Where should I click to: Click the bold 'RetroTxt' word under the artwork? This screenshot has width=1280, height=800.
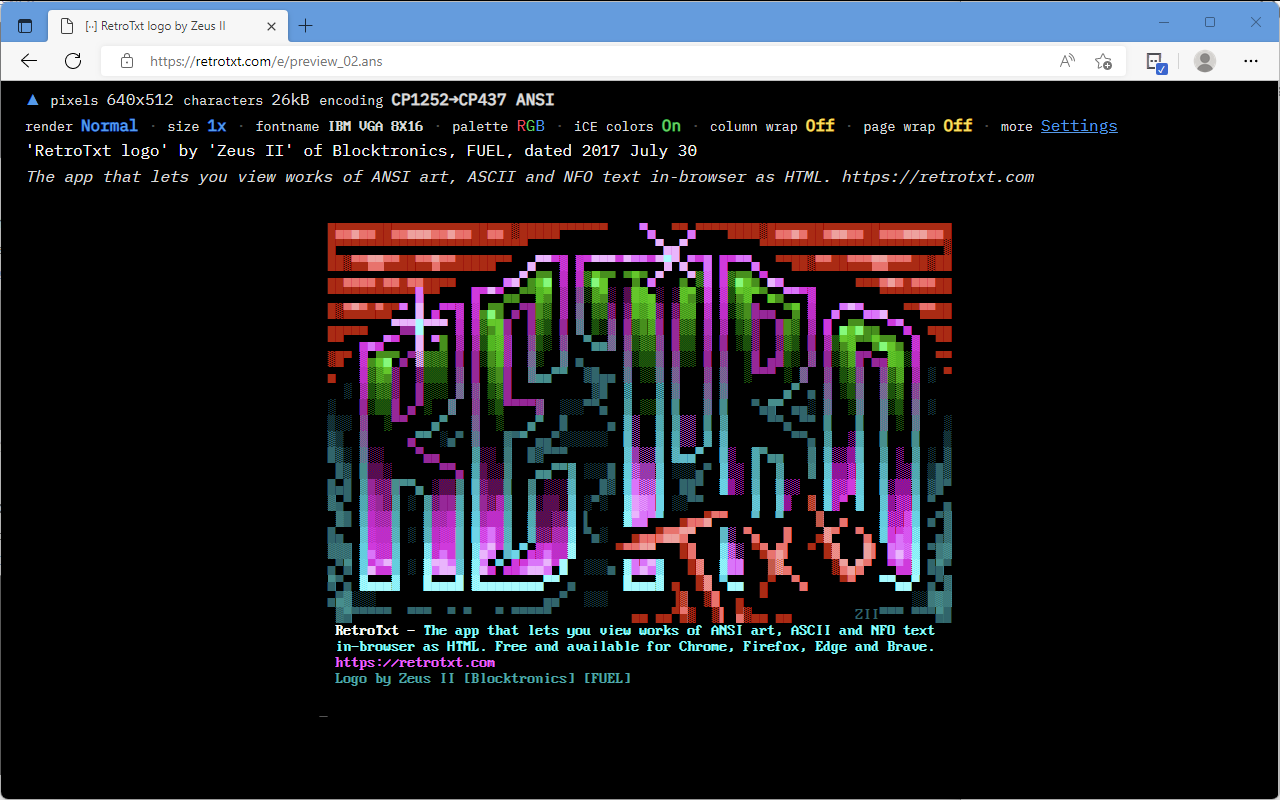[x=367, y=630]
